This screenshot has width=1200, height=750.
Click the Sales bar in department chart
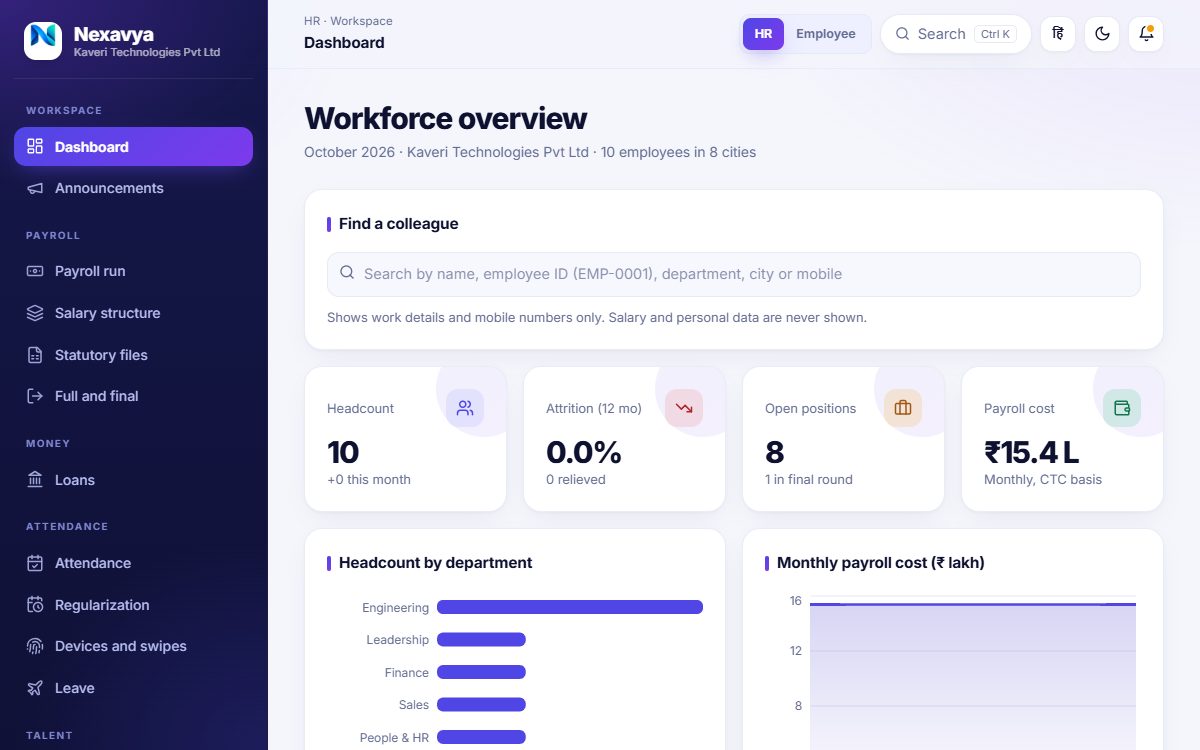click(481, 705)
